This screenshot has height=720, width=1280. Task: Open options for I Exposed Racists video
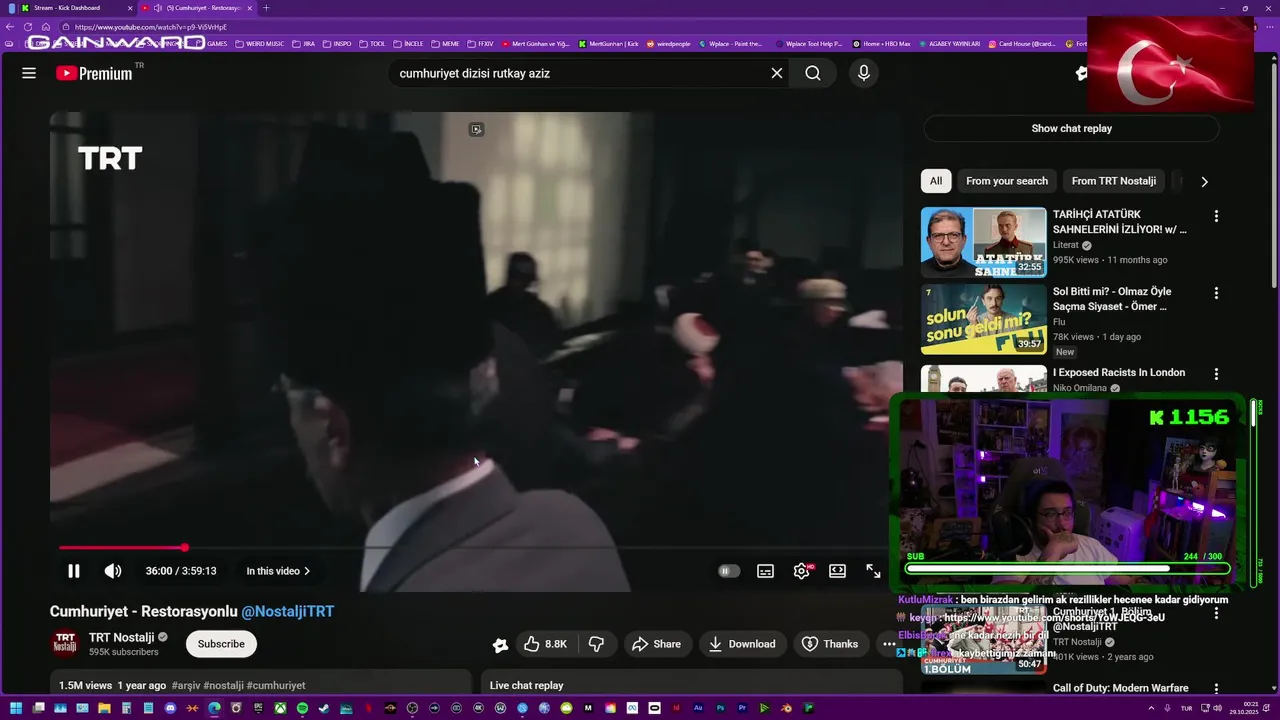(x=1216, y=374)
